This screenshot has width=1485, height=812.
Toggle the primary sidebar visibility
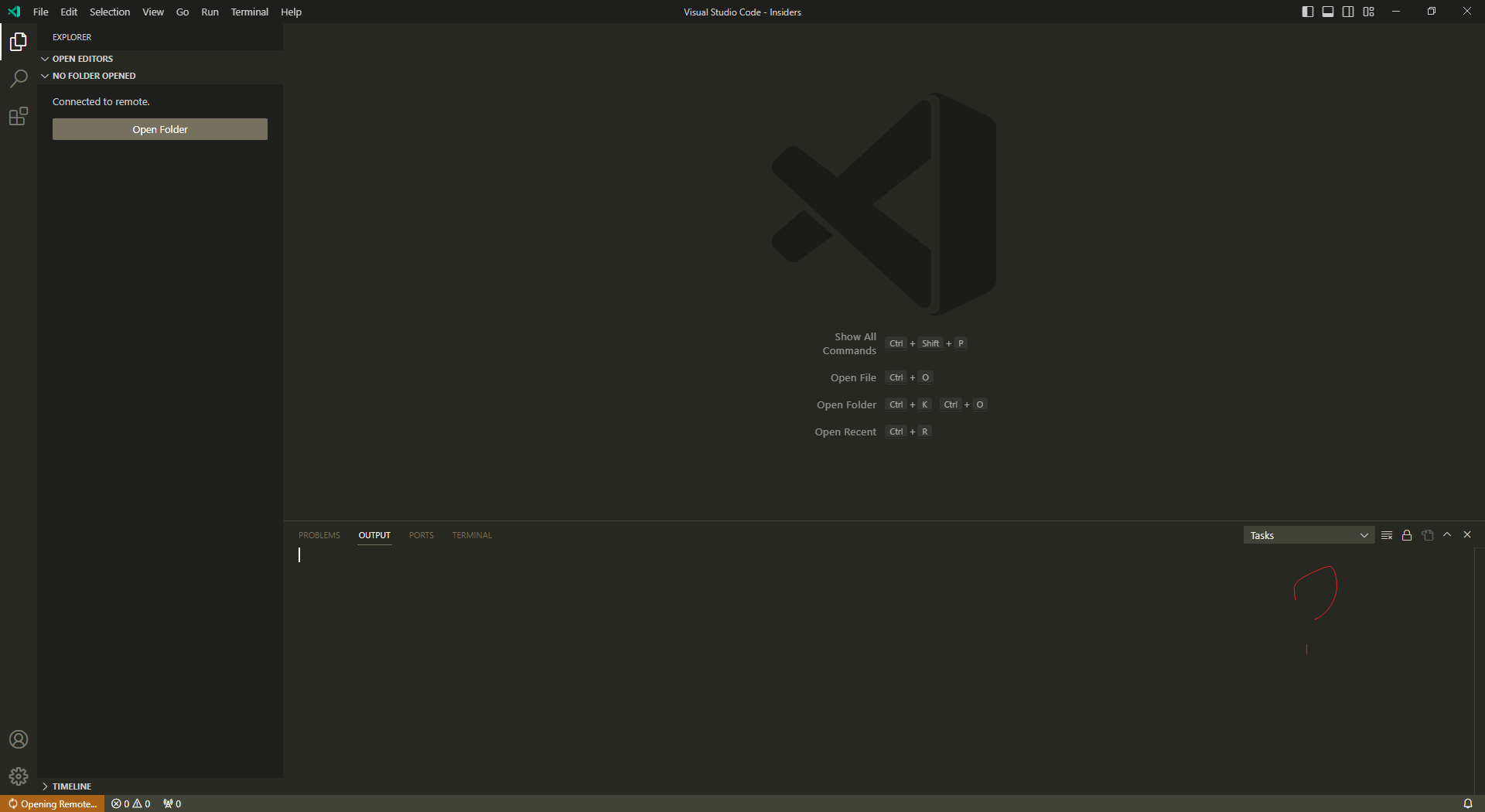[x=1307, y=12]
